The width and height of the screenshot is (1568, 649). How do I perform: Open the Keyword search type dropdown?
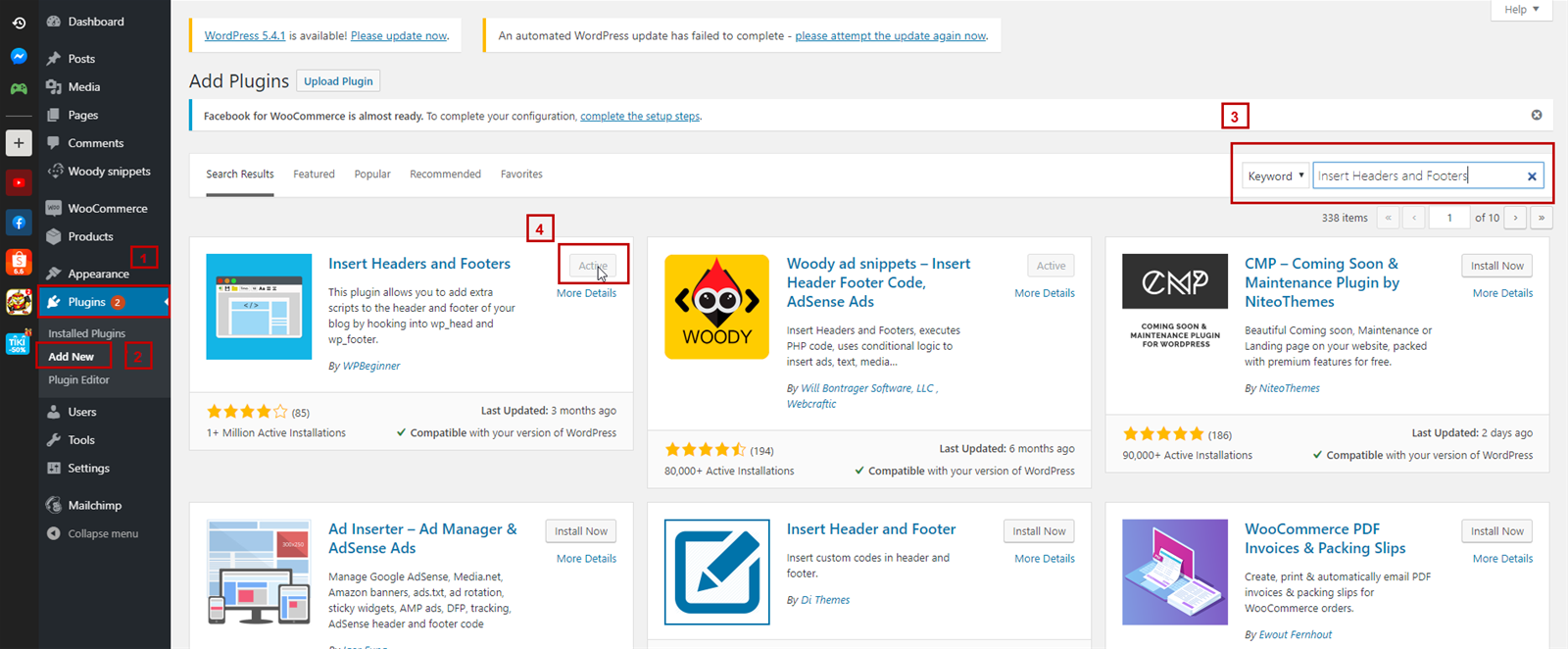coord(1275,176)
